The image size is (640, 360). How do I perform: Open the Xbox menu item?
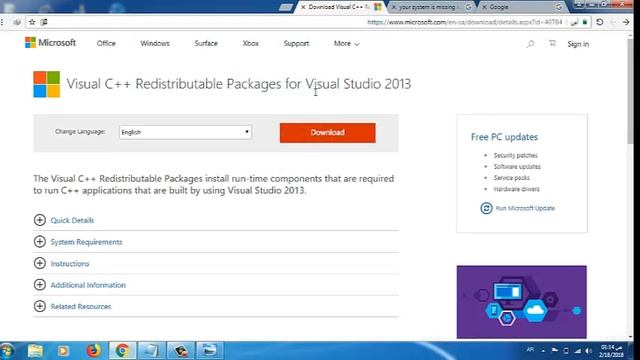point(251,43)
